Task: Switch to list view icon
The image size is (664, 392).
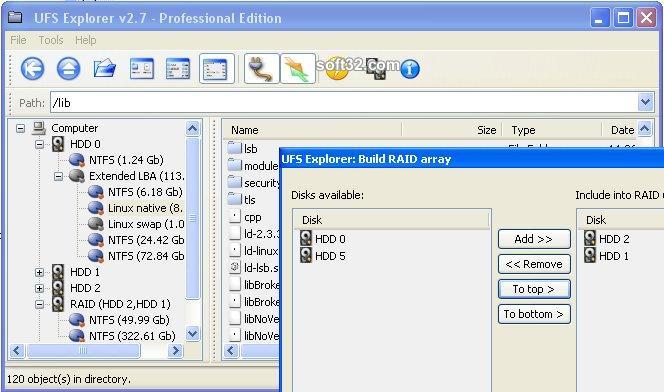Action: pyautogui.click(x=178, y=69)
